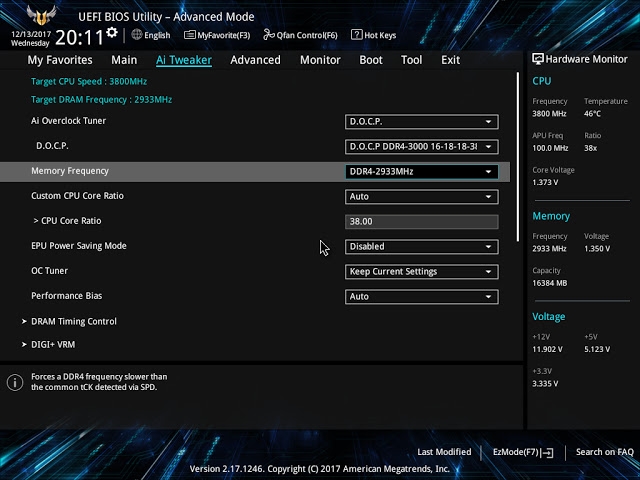Click the D.O.C.P. row label
The width and height of the screenshot is (640, 480).
click(52, 146)
